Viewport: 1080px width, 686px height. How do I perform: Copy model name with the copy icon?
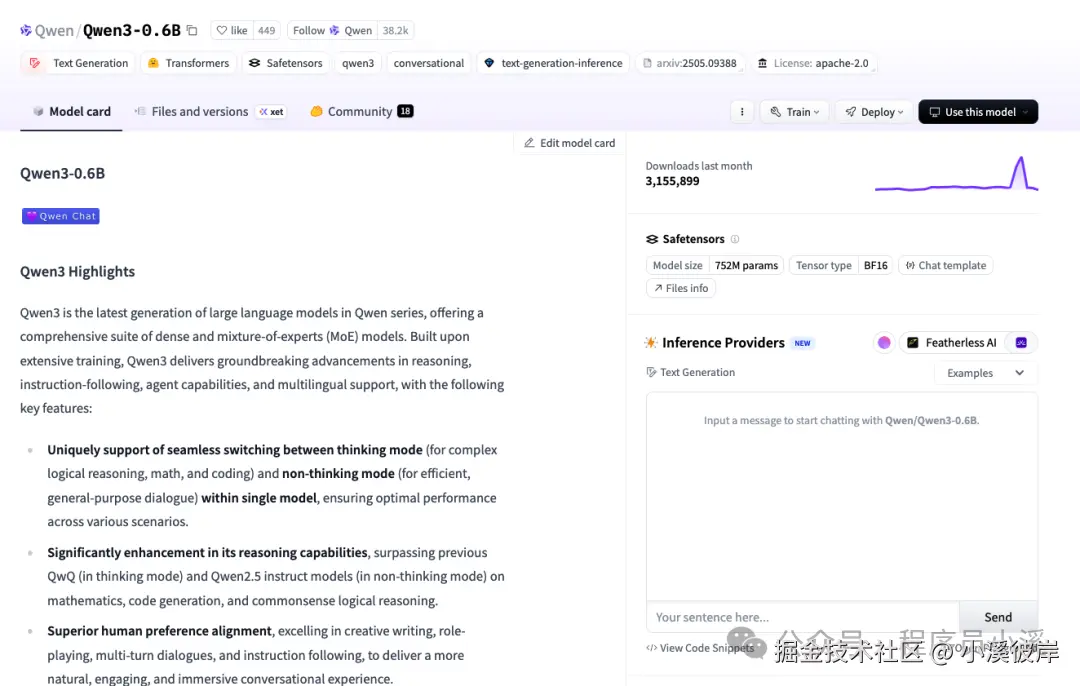[x=192, y=30]
